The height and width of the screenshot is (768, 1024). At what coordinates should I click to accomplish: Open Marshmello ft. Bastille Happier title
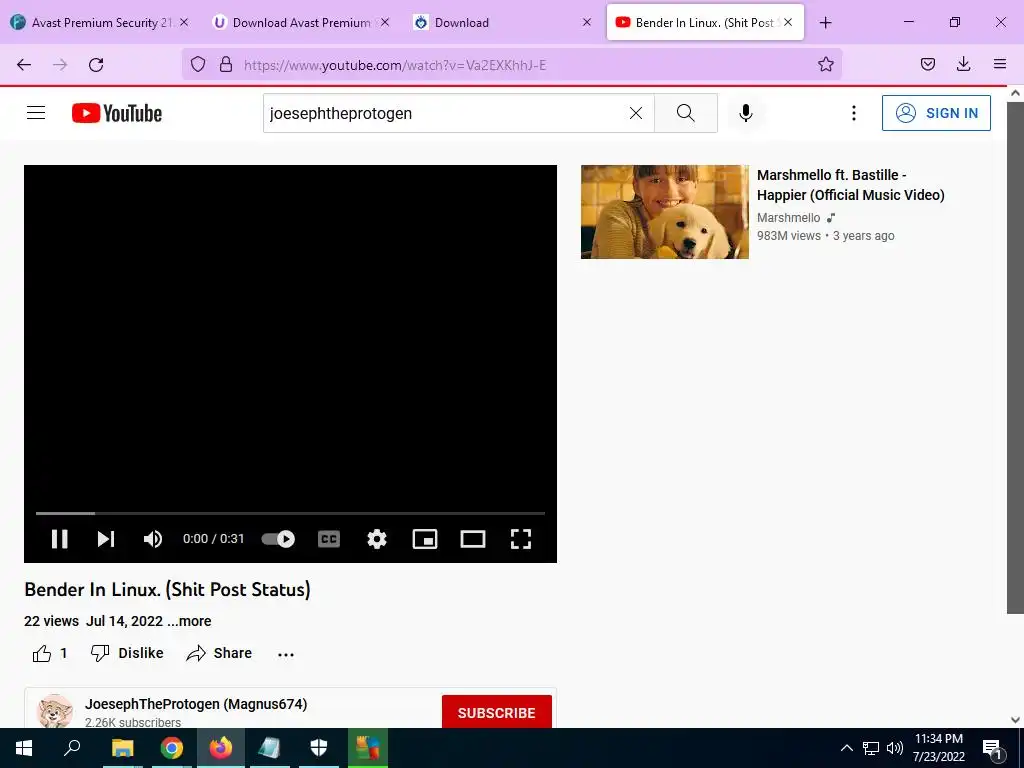(x=850, y=185)
